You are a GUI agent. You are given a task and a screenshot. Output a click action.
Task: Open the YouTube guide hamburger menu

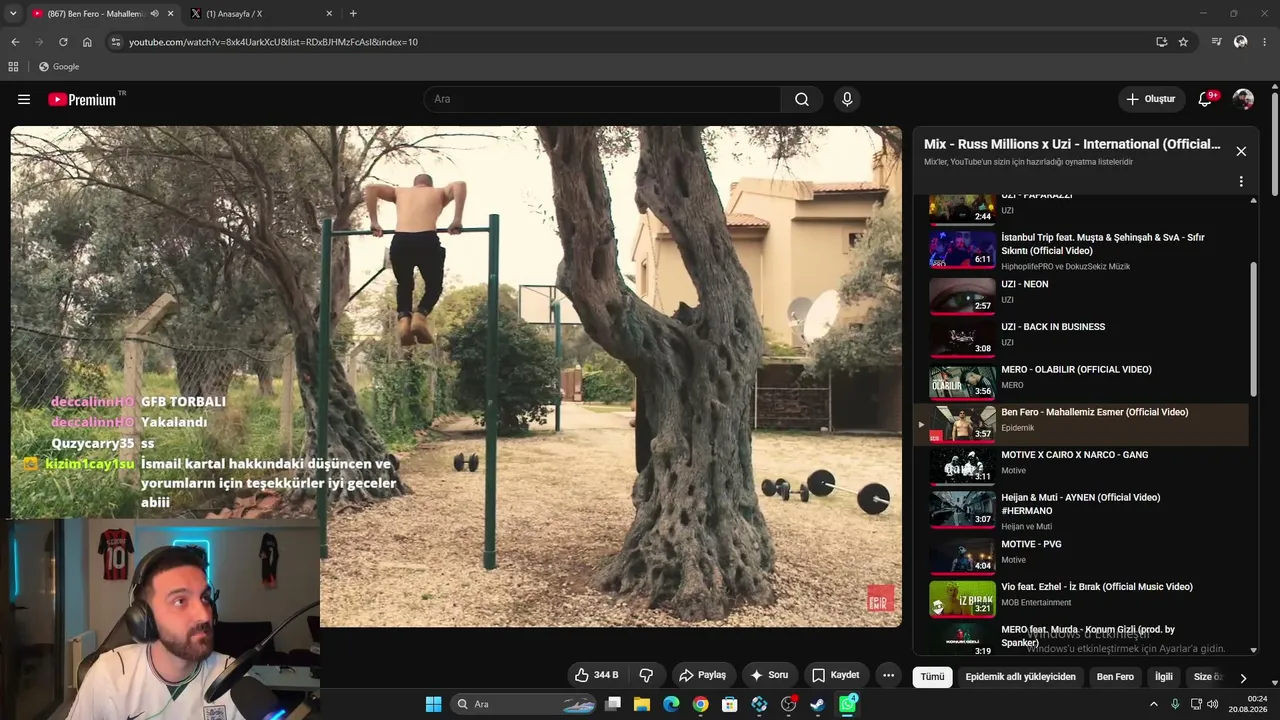[x=24, y=99]
